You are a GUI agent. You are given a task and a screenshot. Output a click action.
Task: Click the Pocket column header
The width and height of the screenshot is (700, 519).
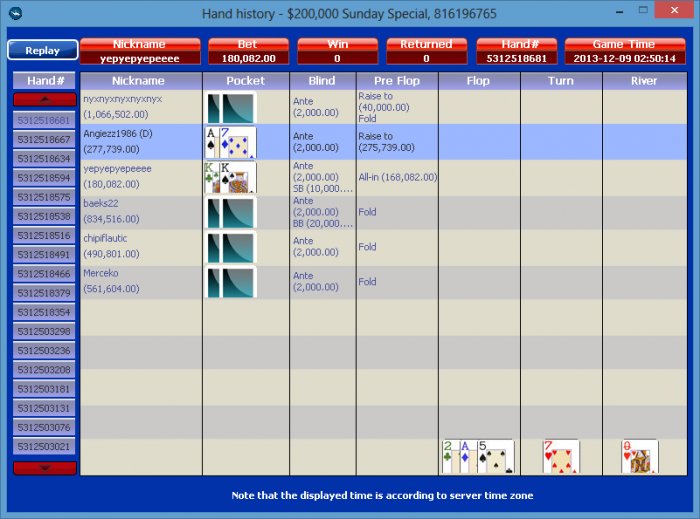246,81
